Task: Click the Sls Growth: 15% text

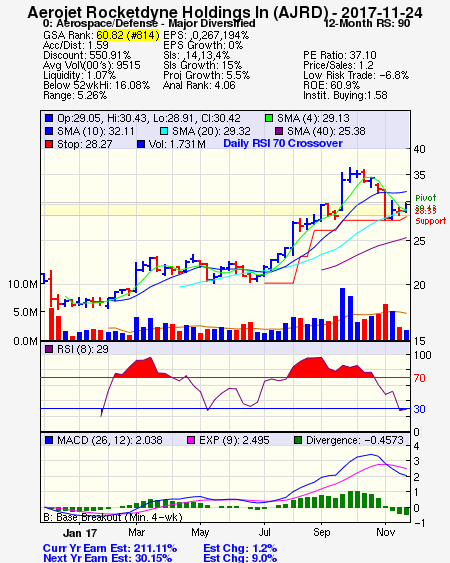Action: click(x=202, y=65)
